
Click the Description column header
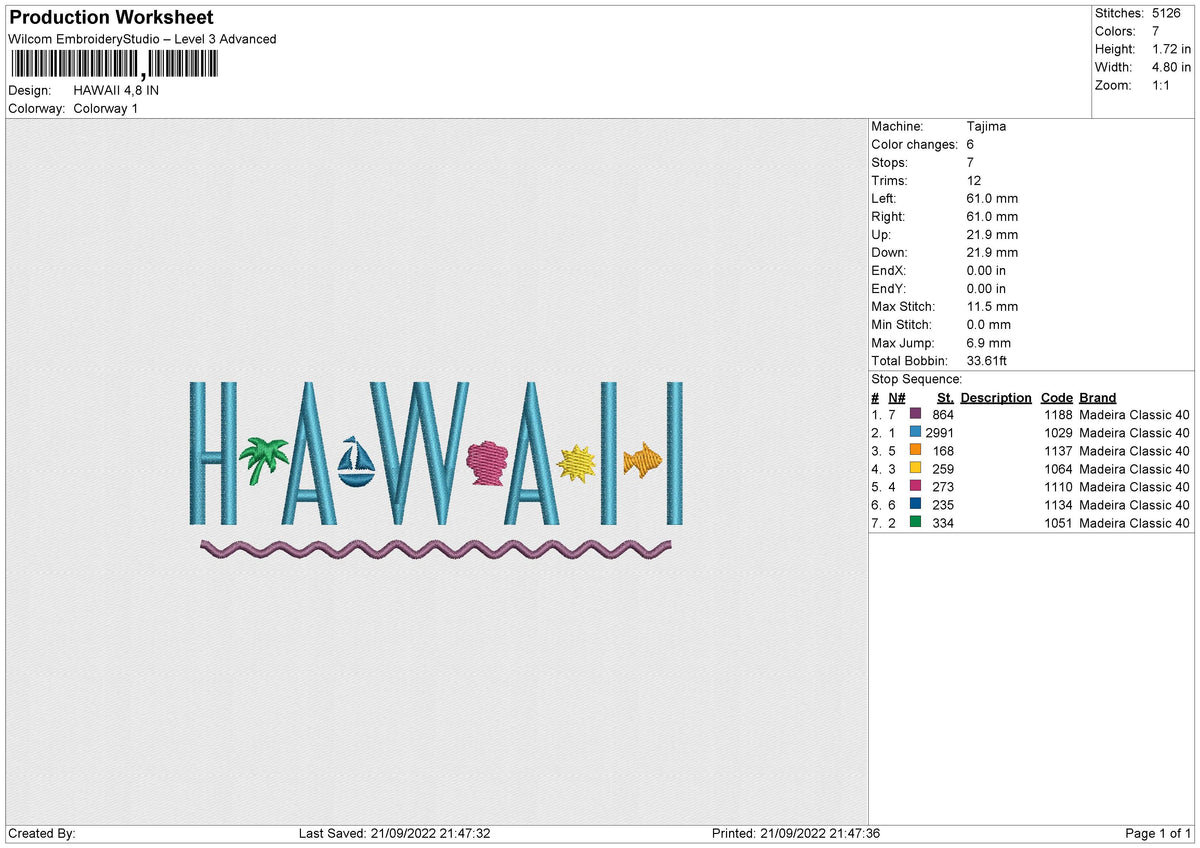coord(996,398)
